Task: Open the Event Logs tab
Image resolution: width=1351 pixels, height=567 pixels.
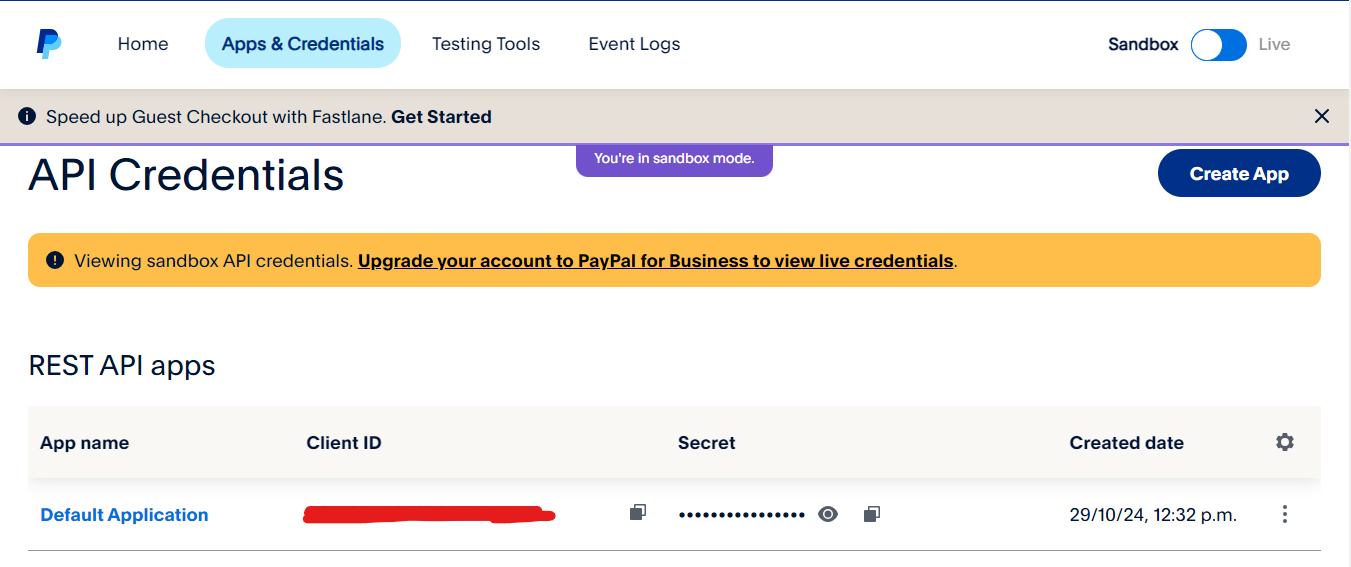Action: 634,44
